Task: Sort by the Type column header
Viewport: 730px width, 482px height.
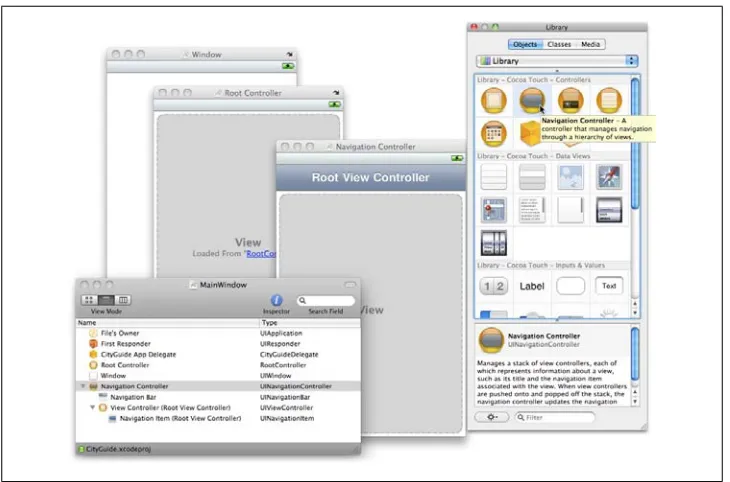Action: click(310, 323)
